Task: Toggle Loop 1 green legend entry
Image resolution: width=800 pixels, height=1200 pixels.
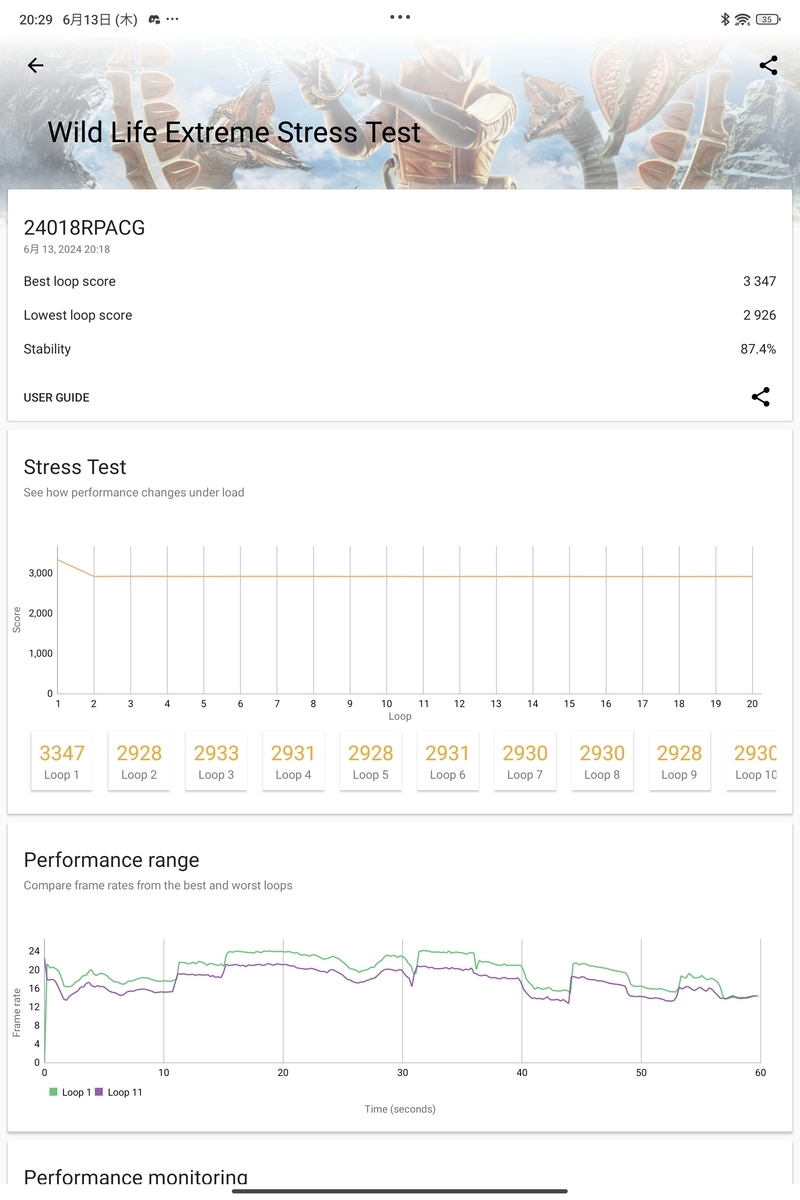Action: click(69, 1092)
